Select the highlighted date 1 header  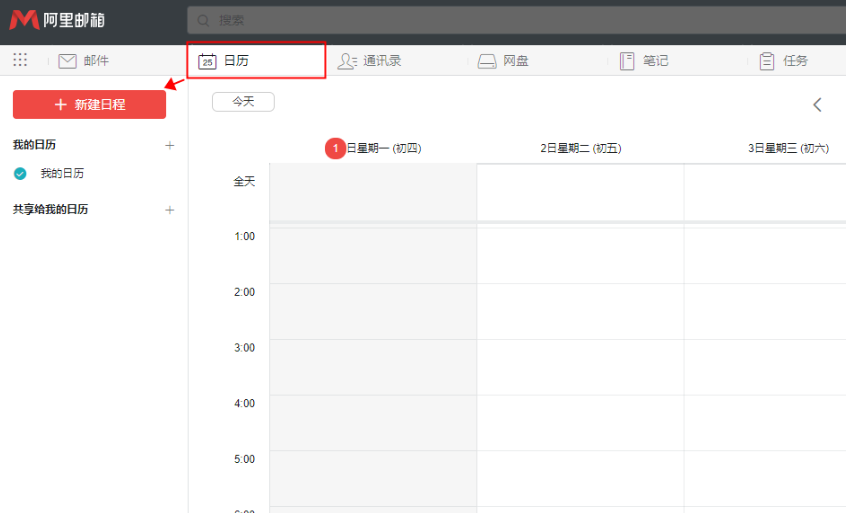(x=336, y=148)
